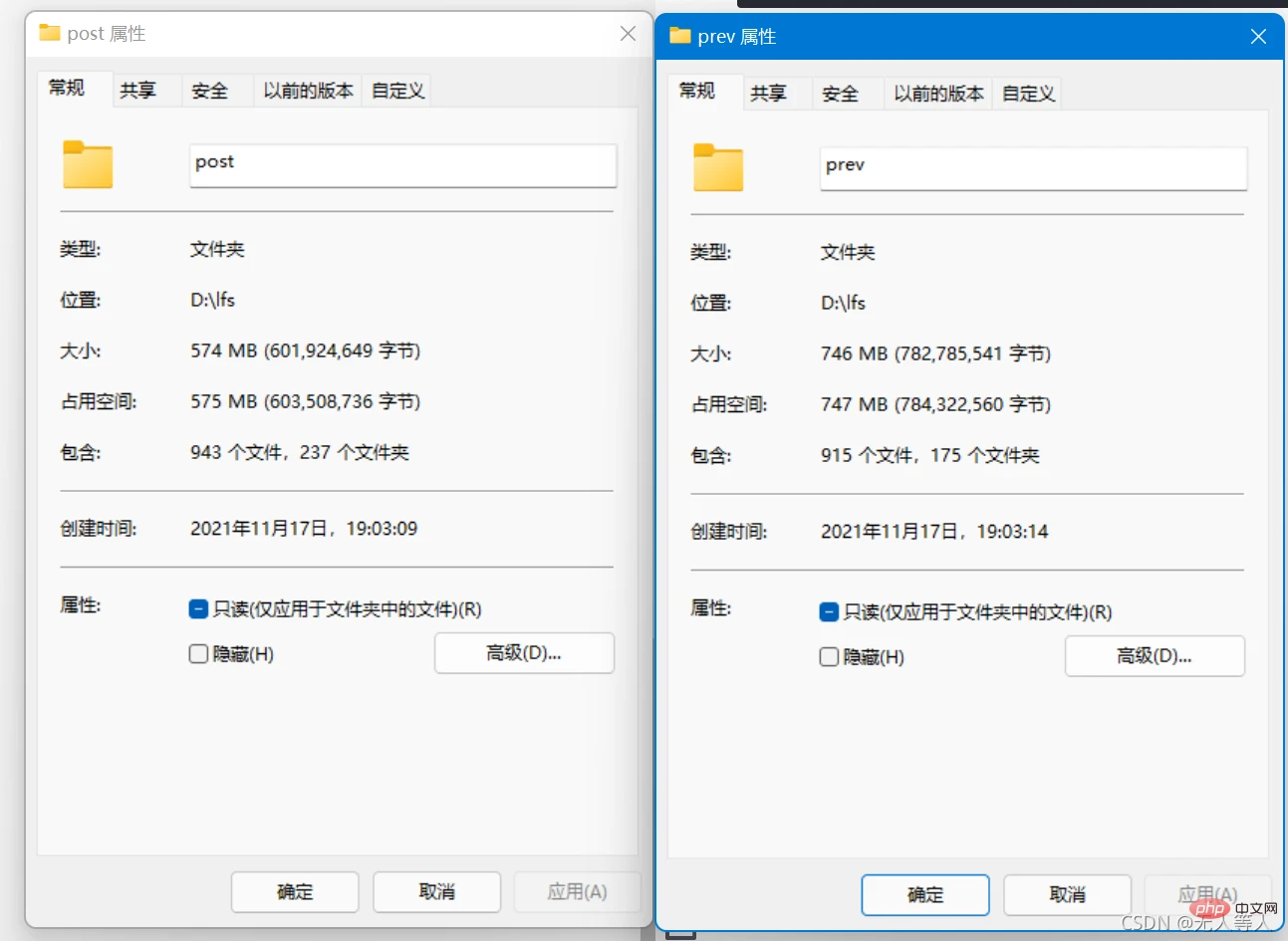Enable 隐藏(H) checkbox in prev properties
Viewport: 1288px width, 941px height.
[x=829, y=657]
